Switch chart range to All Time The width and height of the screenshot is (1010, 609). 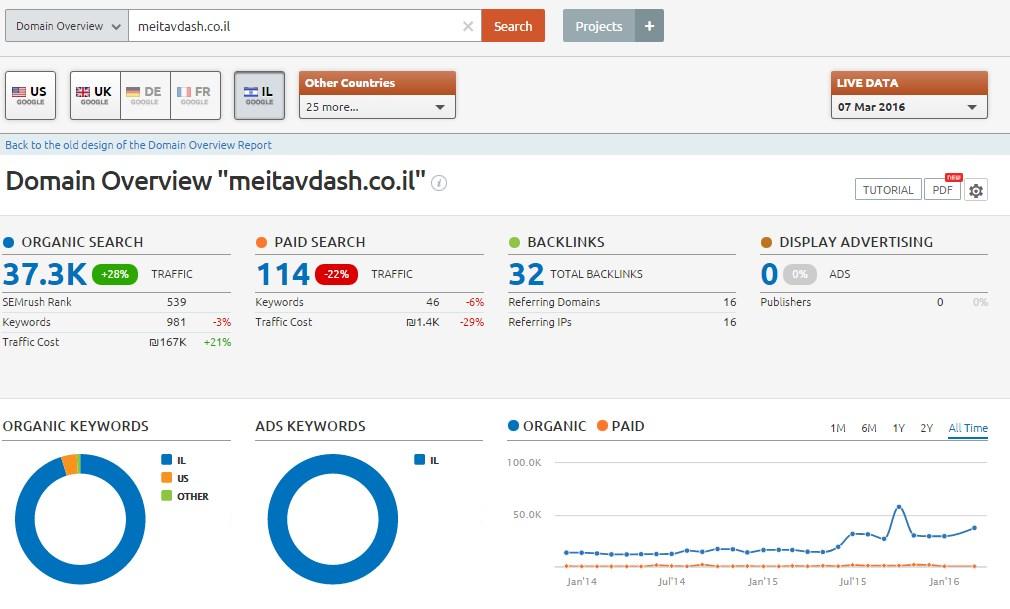click(967, 428)
